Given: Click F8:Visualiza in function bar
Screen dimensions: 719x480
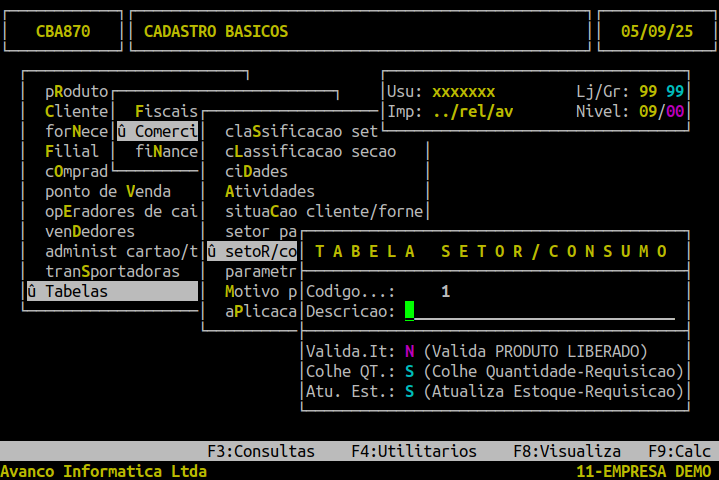Looking at the screenshot, I should click(x=567, y=451).
